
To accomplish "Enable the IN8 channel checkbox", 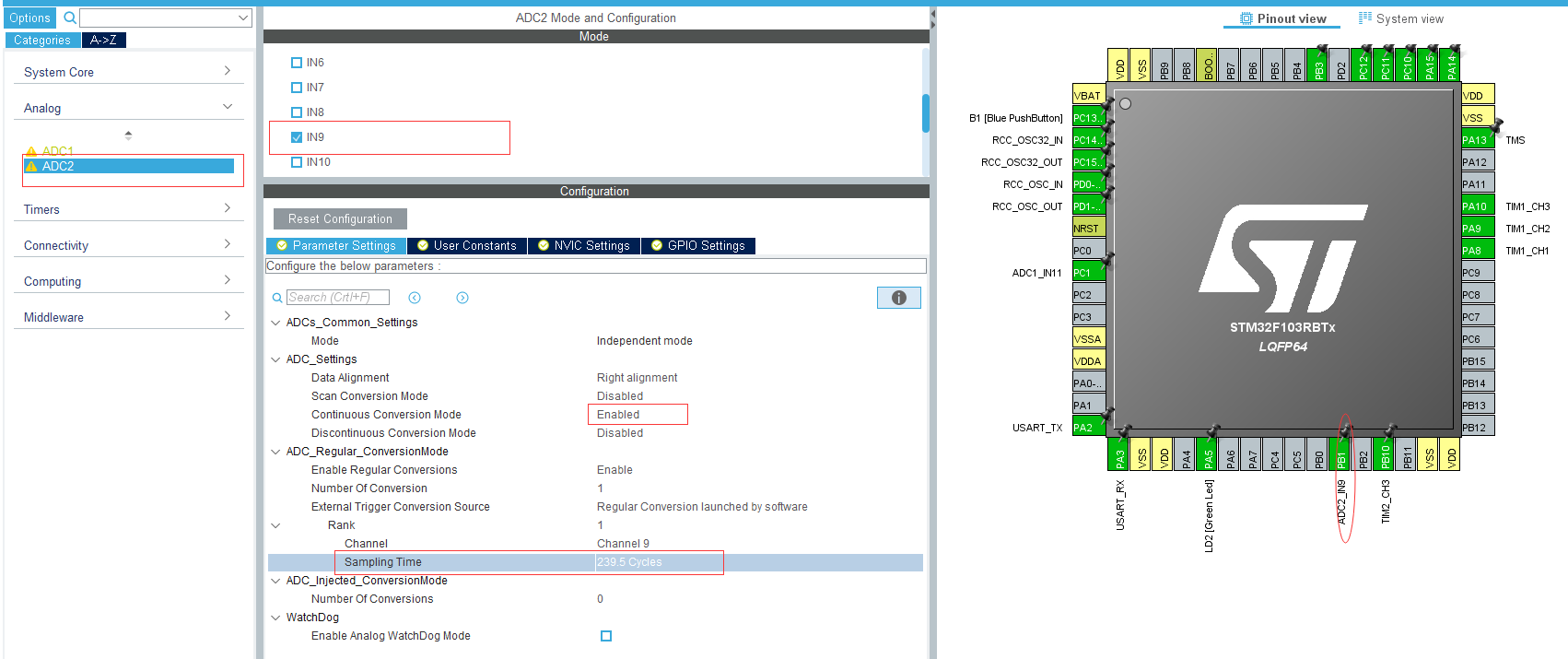I will (x=297, y=112).
